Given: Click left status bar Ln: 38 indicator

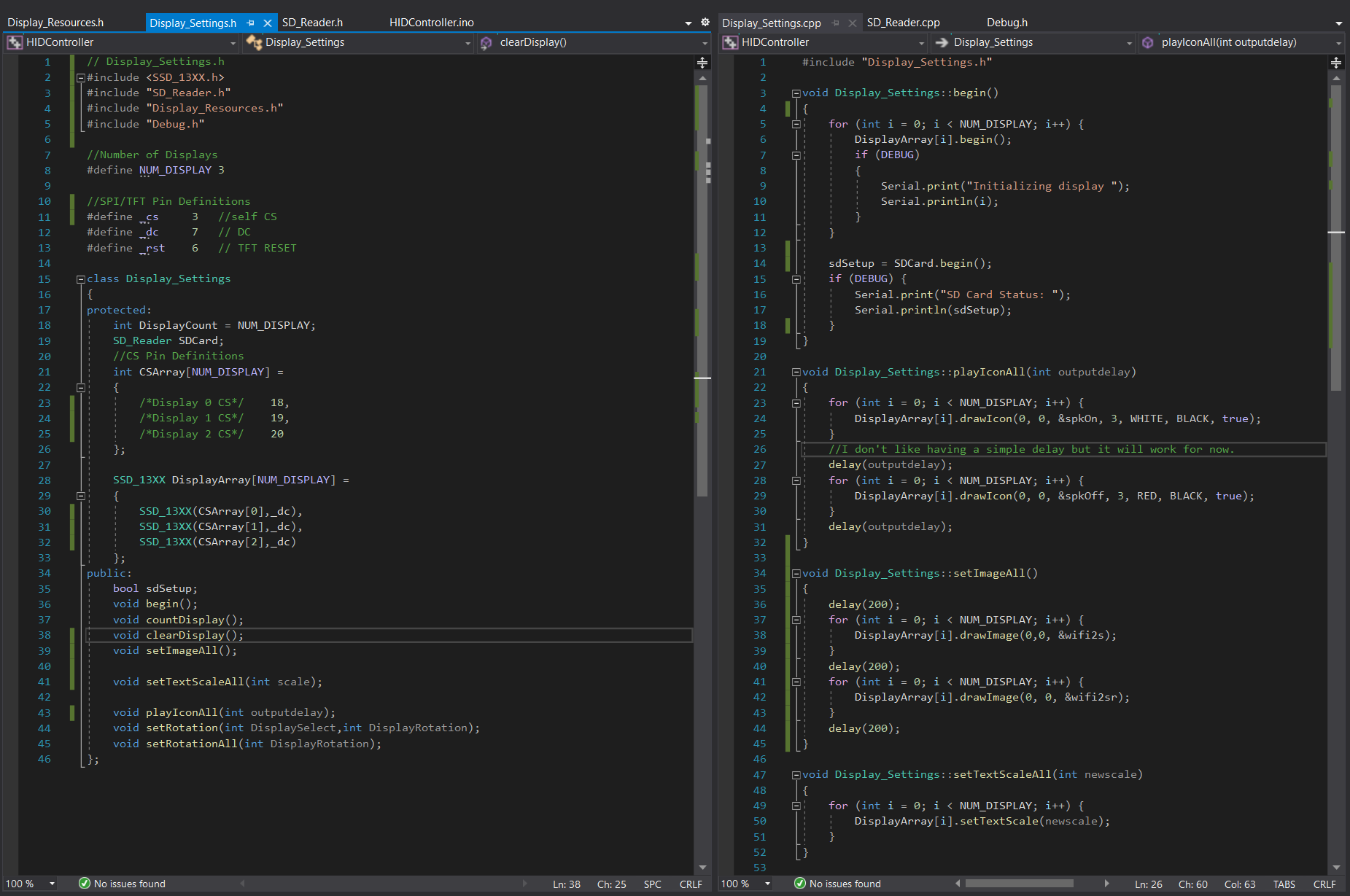Looking at the screenshot, I should click(567, 884).
